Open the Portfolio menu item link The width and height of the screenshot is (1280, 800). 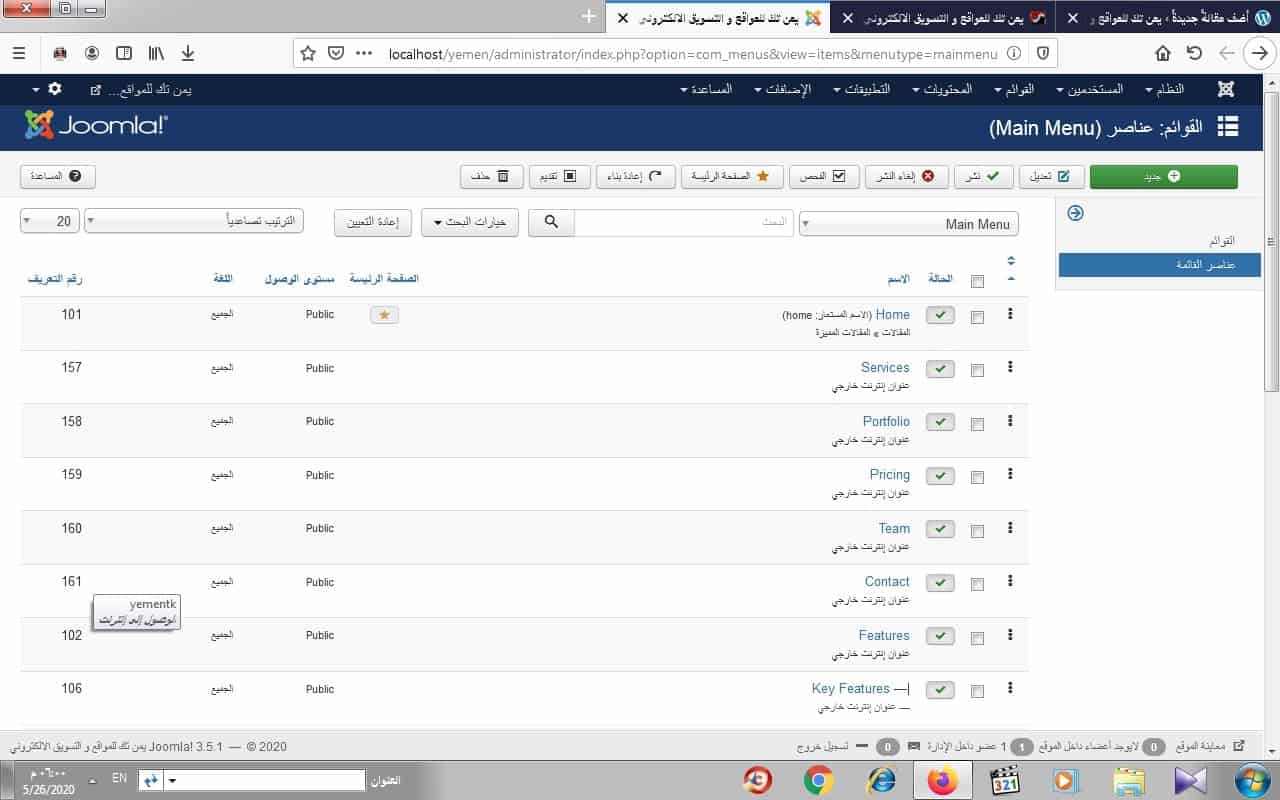pyautogui.click(x=886, y=421)
